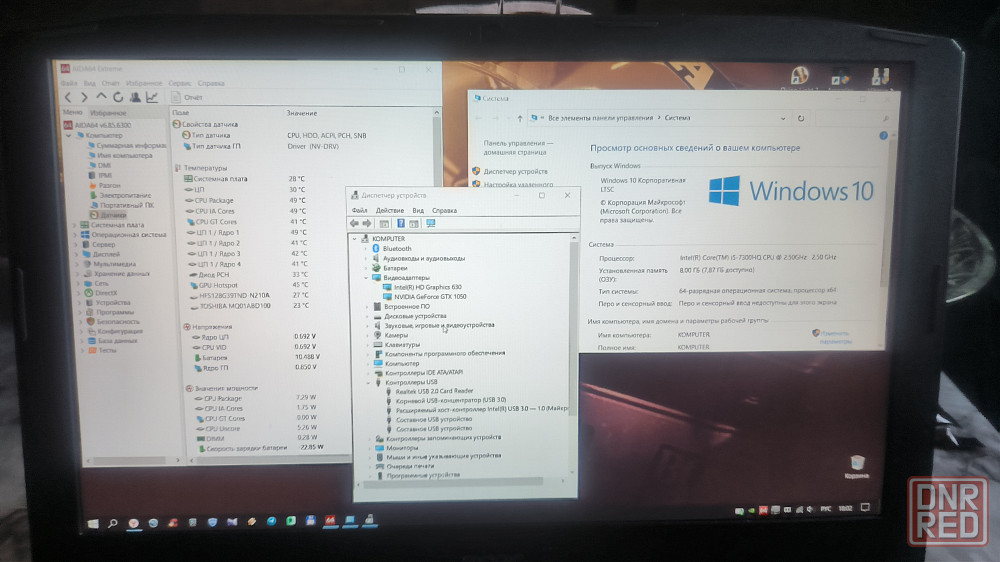Select the Клавиатуры category in Device Manager
The width and height of the screenshot is (1000, 562).
point(396,344)
